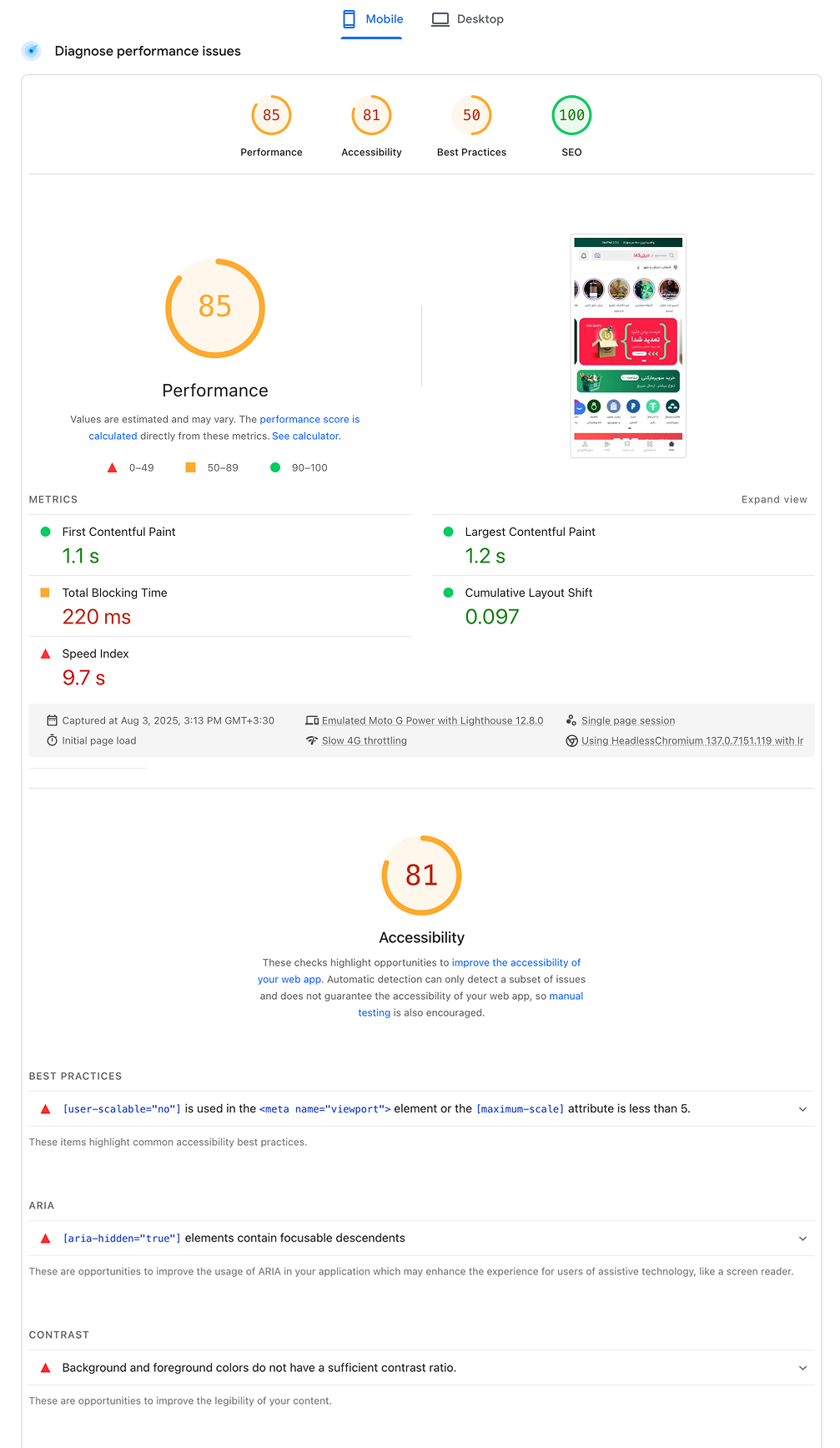Screen dimensions: 840x1448
Task: Click the large Accessibility 81 gauge
Action: 421,875
